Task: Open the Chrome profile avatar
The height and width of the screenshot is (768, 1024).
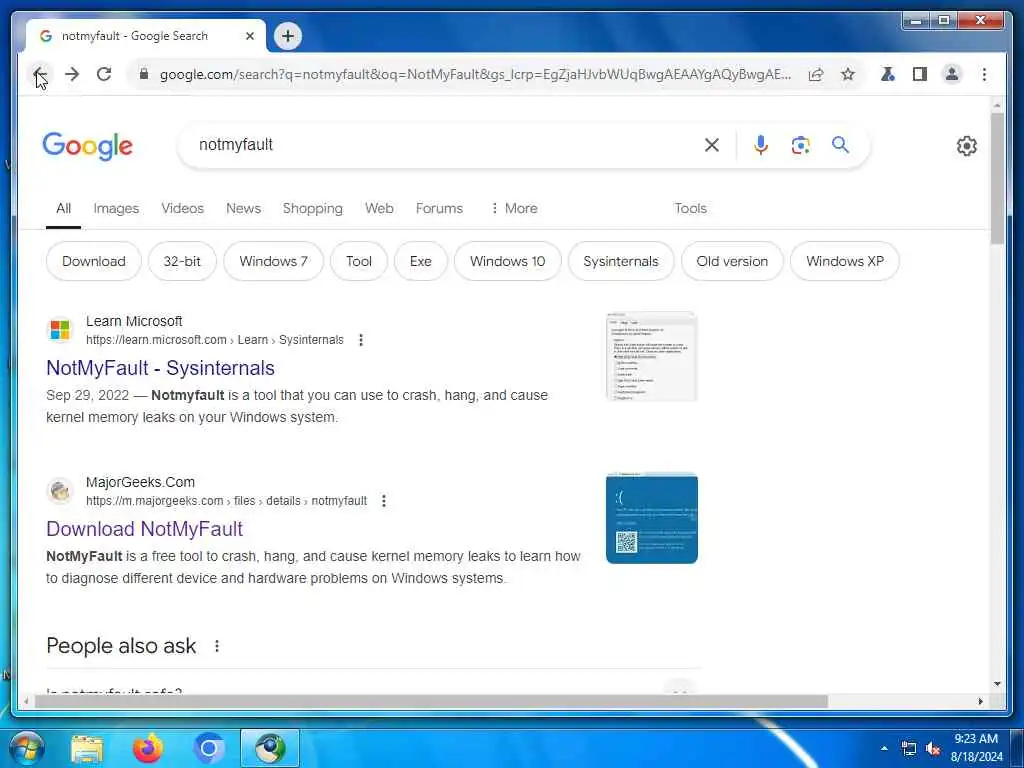Action: (952, 74)
